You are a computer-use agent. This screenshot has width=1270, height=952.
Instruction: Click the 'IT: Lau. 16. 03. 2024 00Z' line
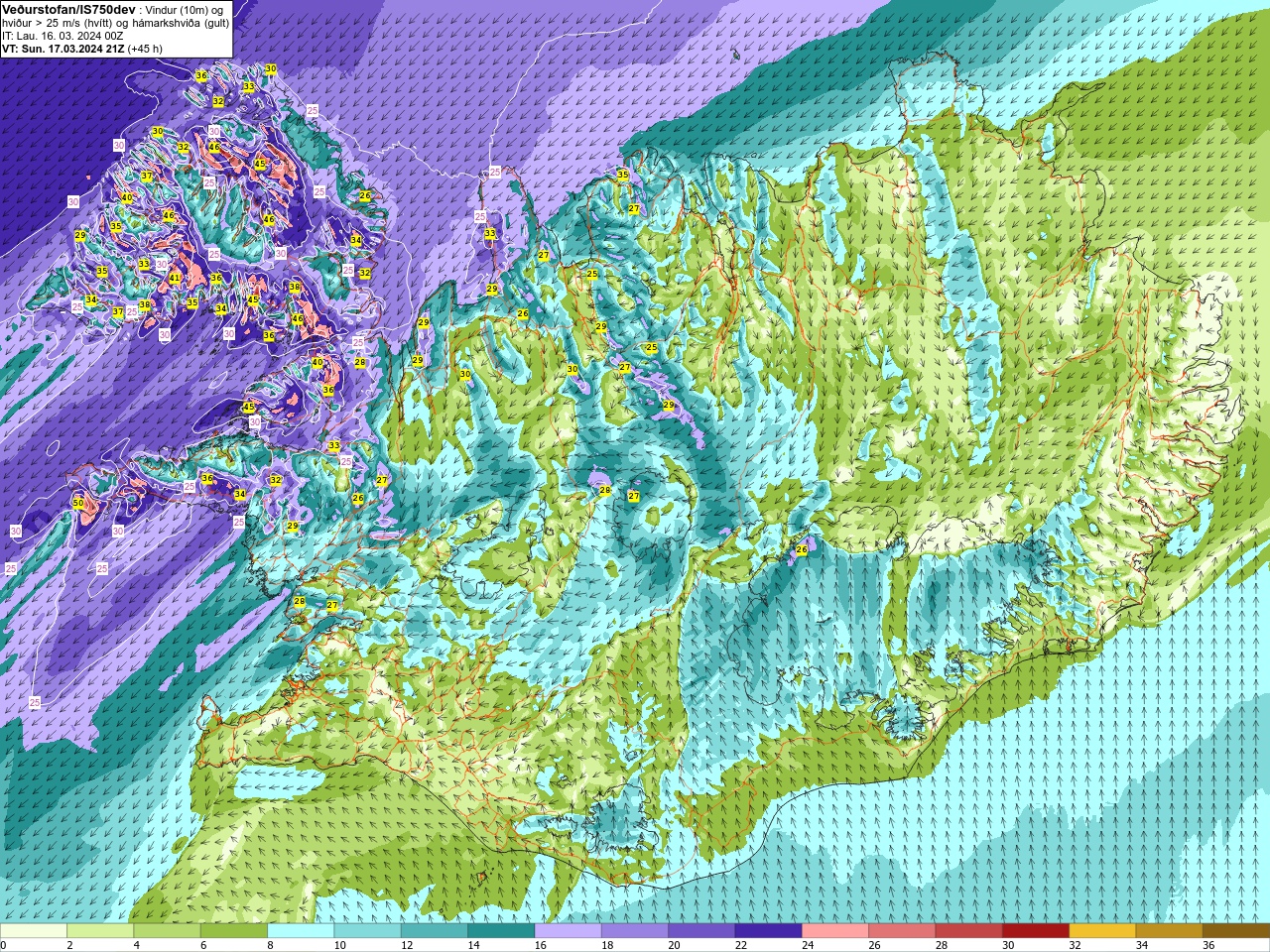(x=63, y=35)
